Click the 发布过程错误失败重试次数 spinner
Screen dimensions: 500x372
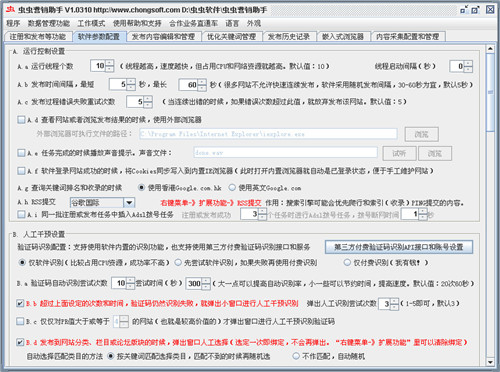click(139, 102)
